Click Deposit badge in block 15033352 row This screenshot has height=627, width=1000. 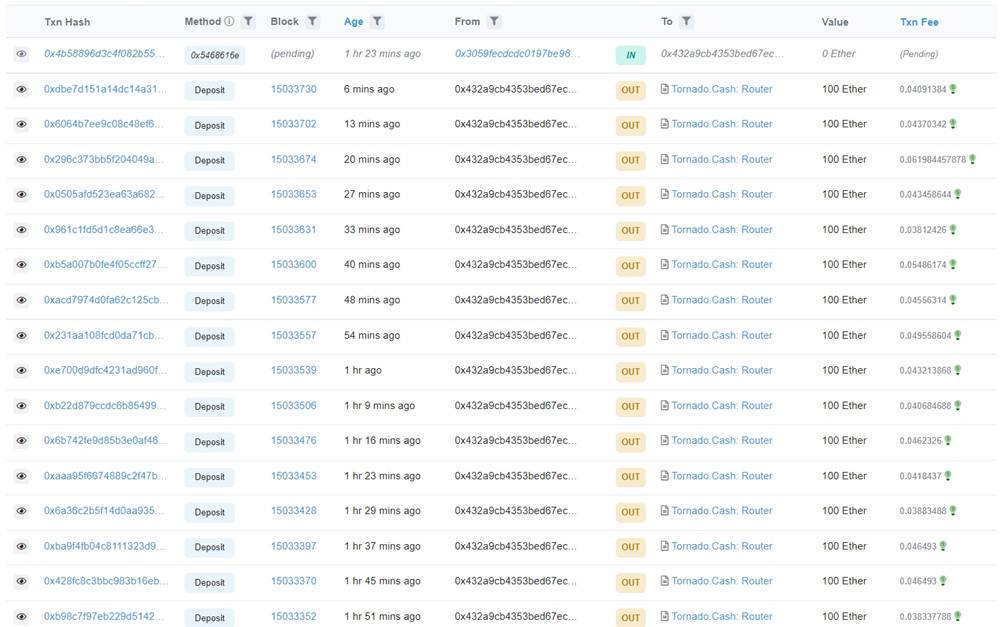pos(210,617)
